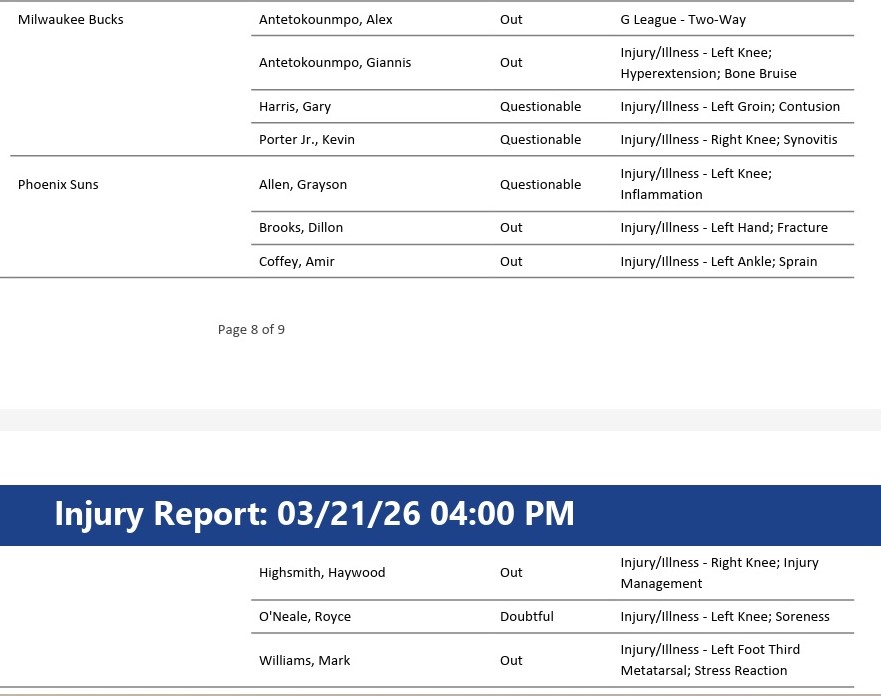Click player name 'Williams, Mark'
The width and height of the screenshot is (881, 696).
pos(304,661)
